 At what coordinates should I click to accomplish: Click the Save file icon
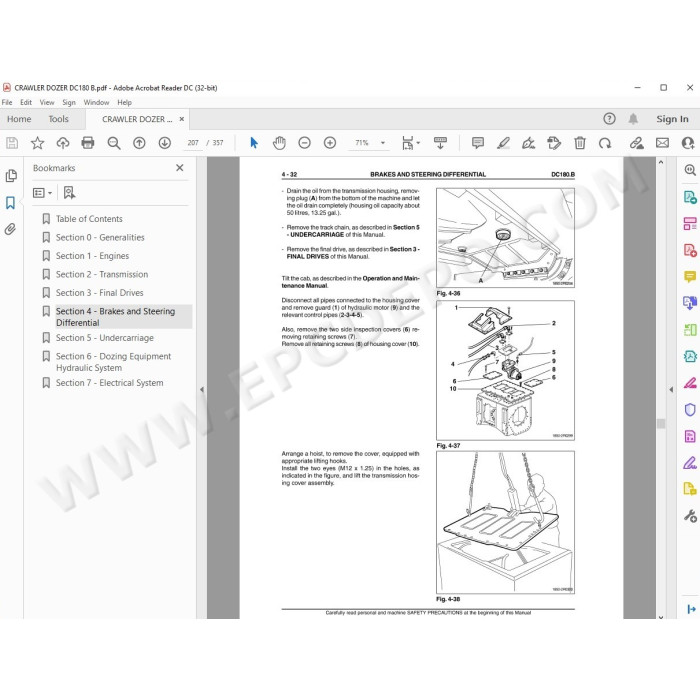pos(12,143)
